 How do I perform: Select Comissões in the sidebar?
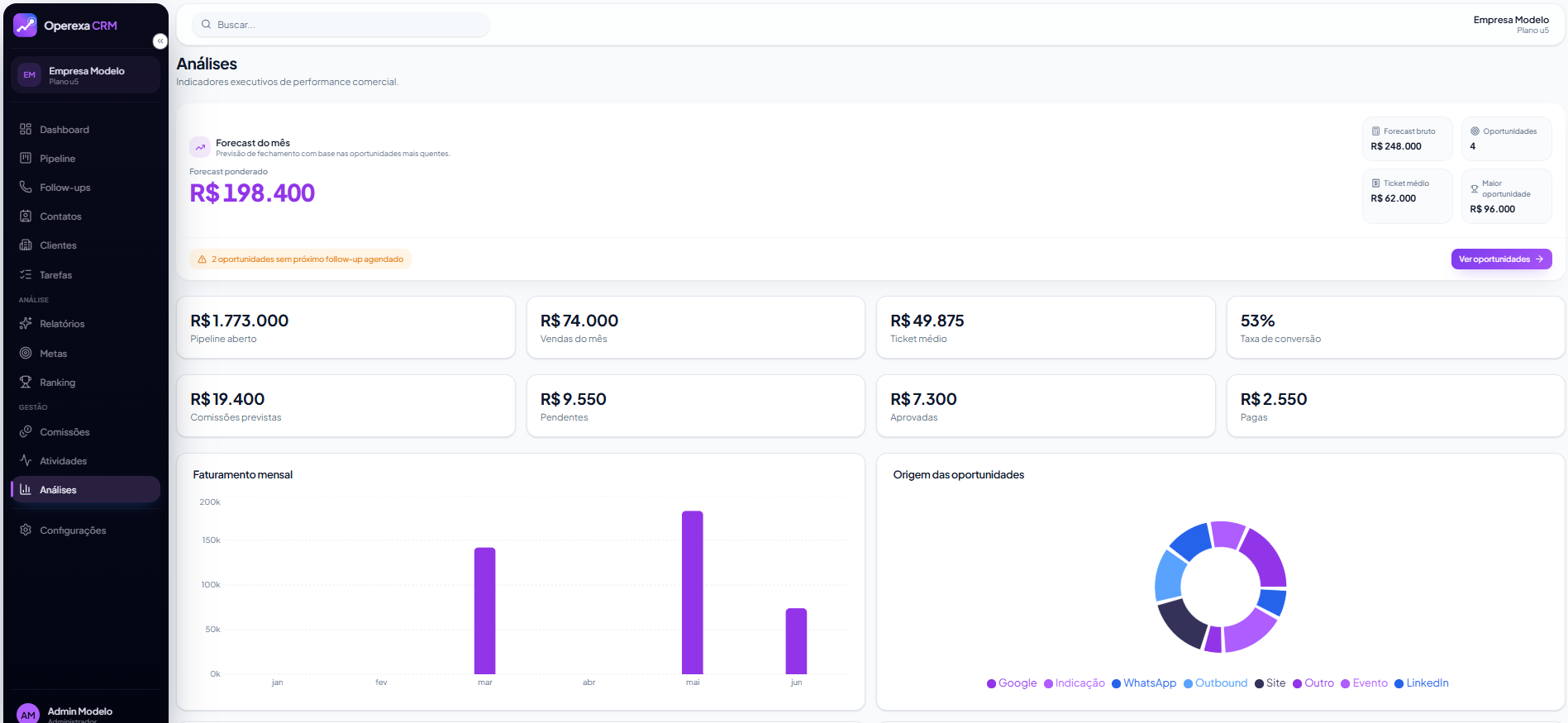point(86,432)
